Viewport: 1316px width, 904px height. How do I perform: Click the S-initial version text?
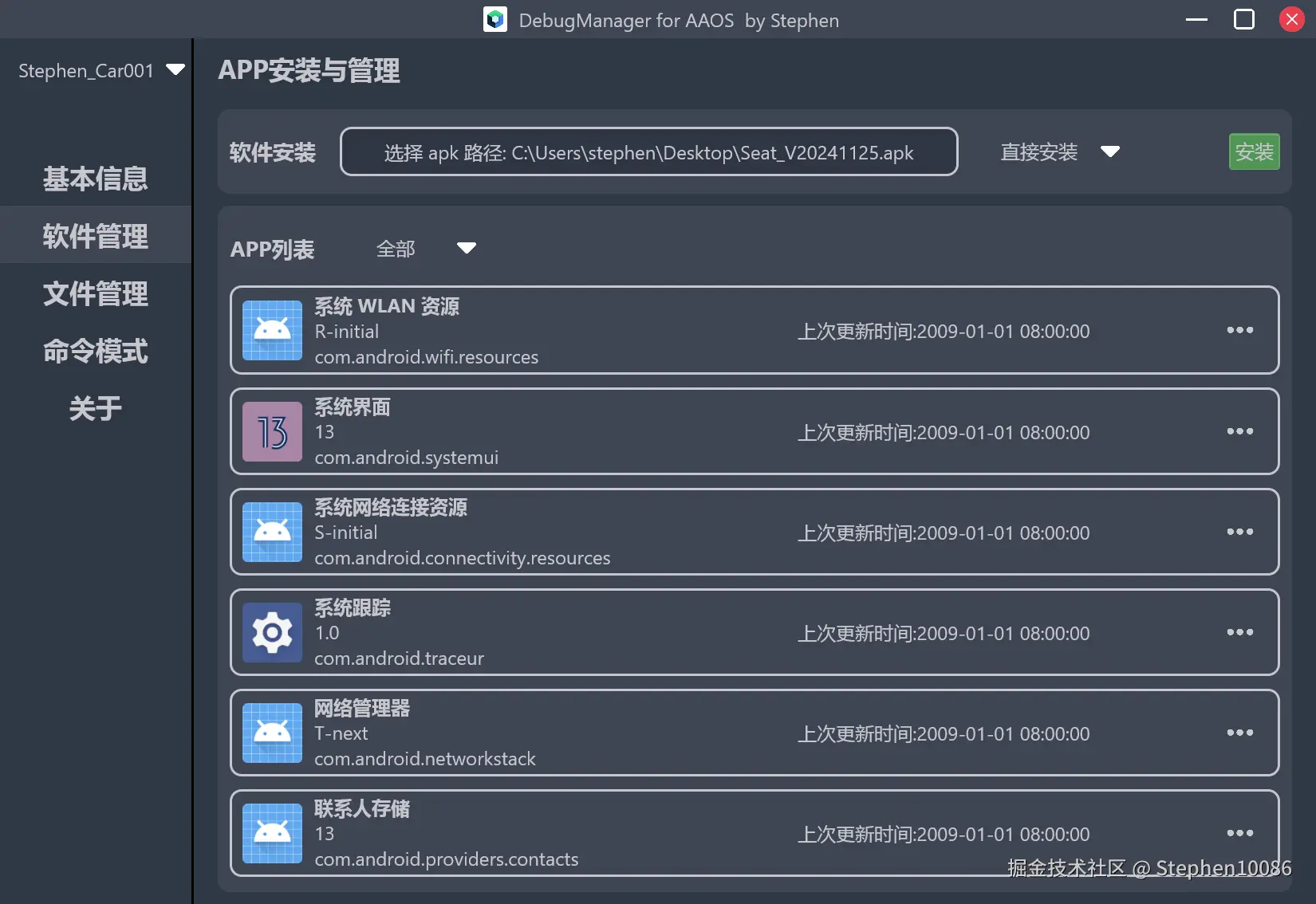pos(346,533)
